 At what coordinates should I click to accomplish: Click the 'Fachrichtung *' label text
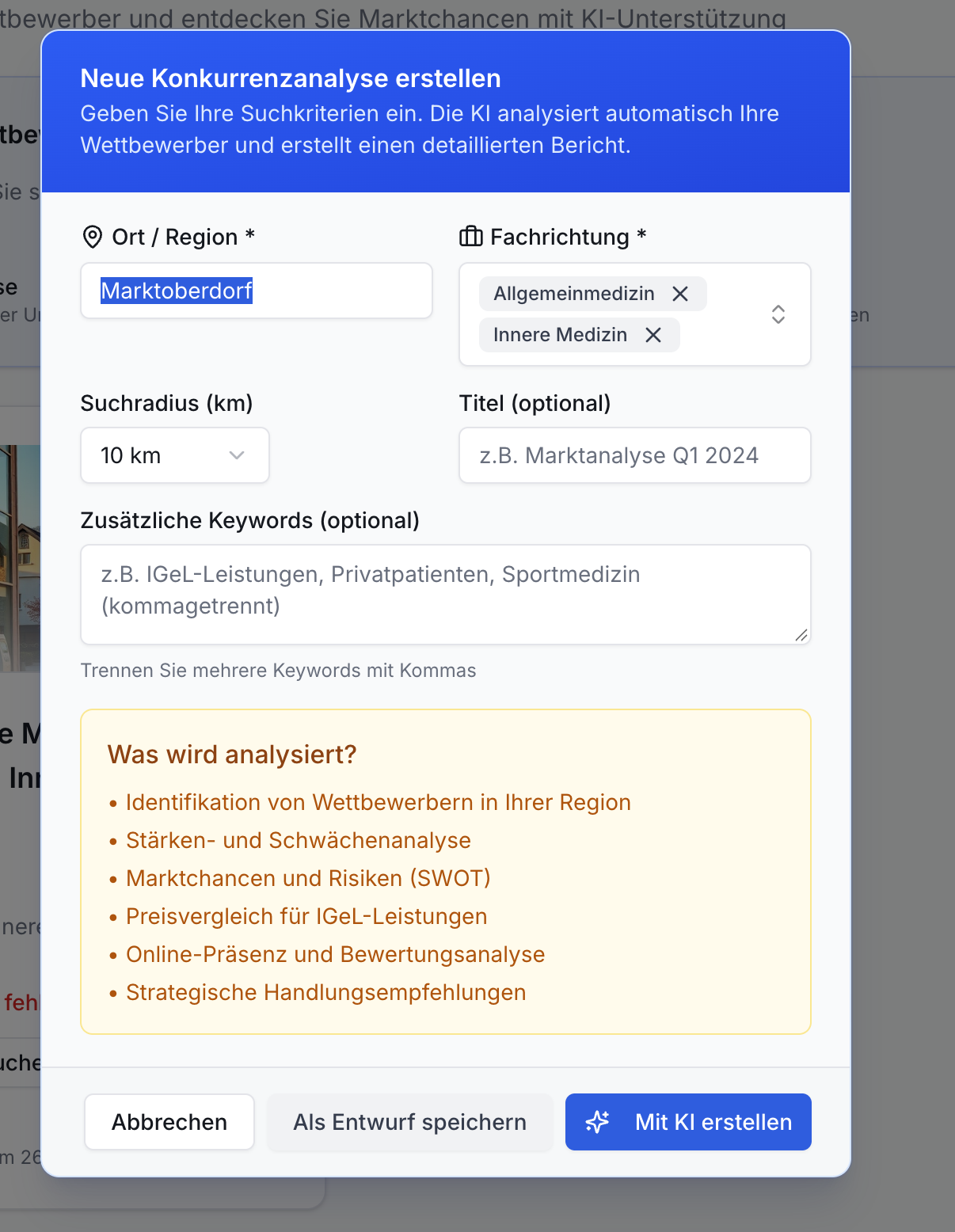569,237
